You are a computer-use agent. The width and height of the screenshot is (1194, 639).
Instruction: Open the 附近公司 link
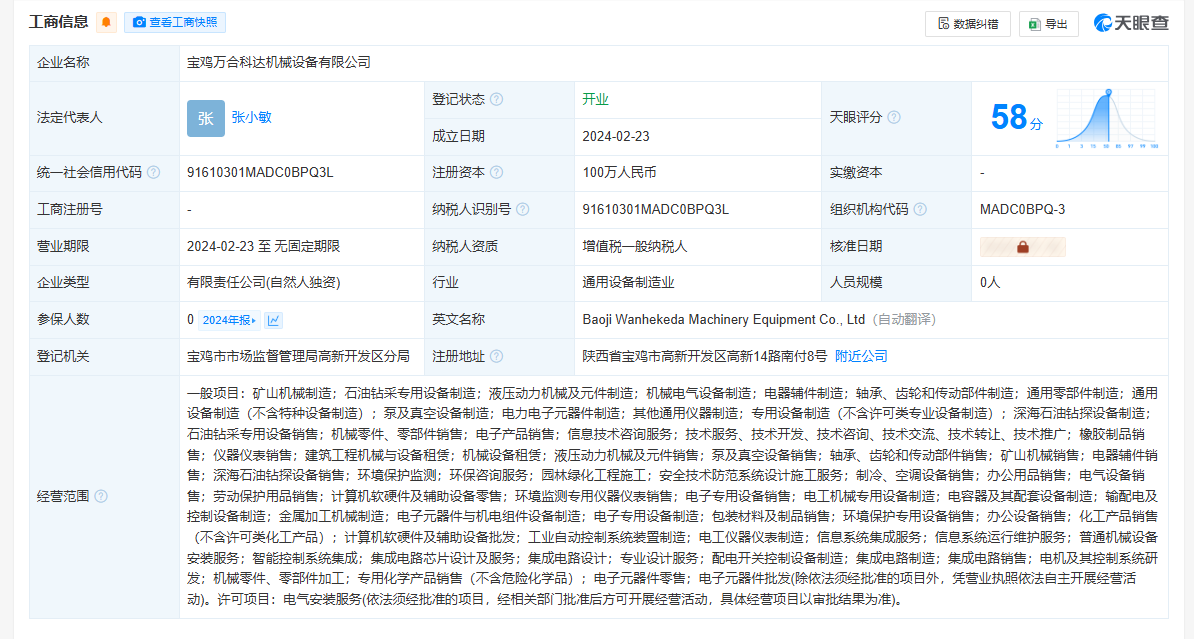click(x=861, y=356)
